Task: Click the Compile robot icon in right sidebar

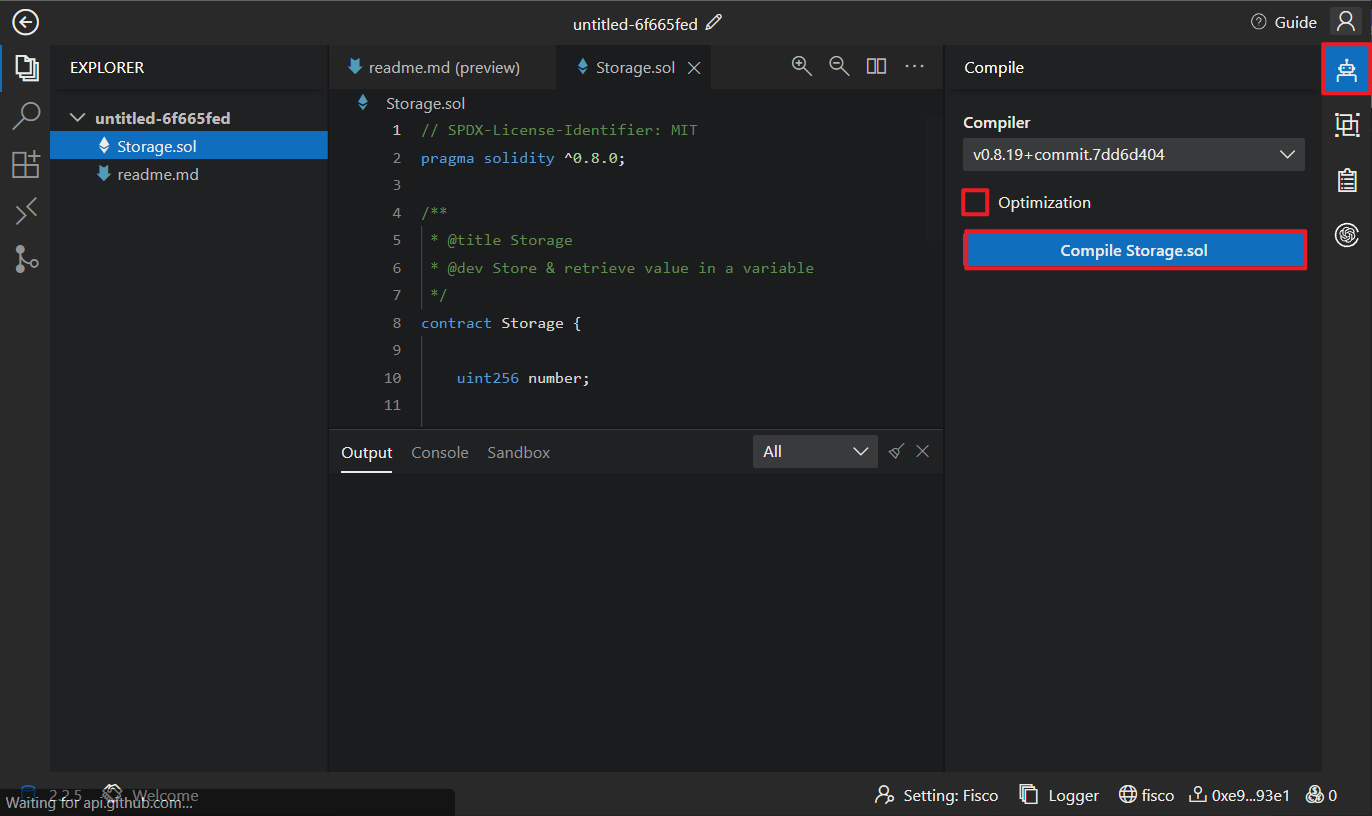Action: tap(1347, 69)
